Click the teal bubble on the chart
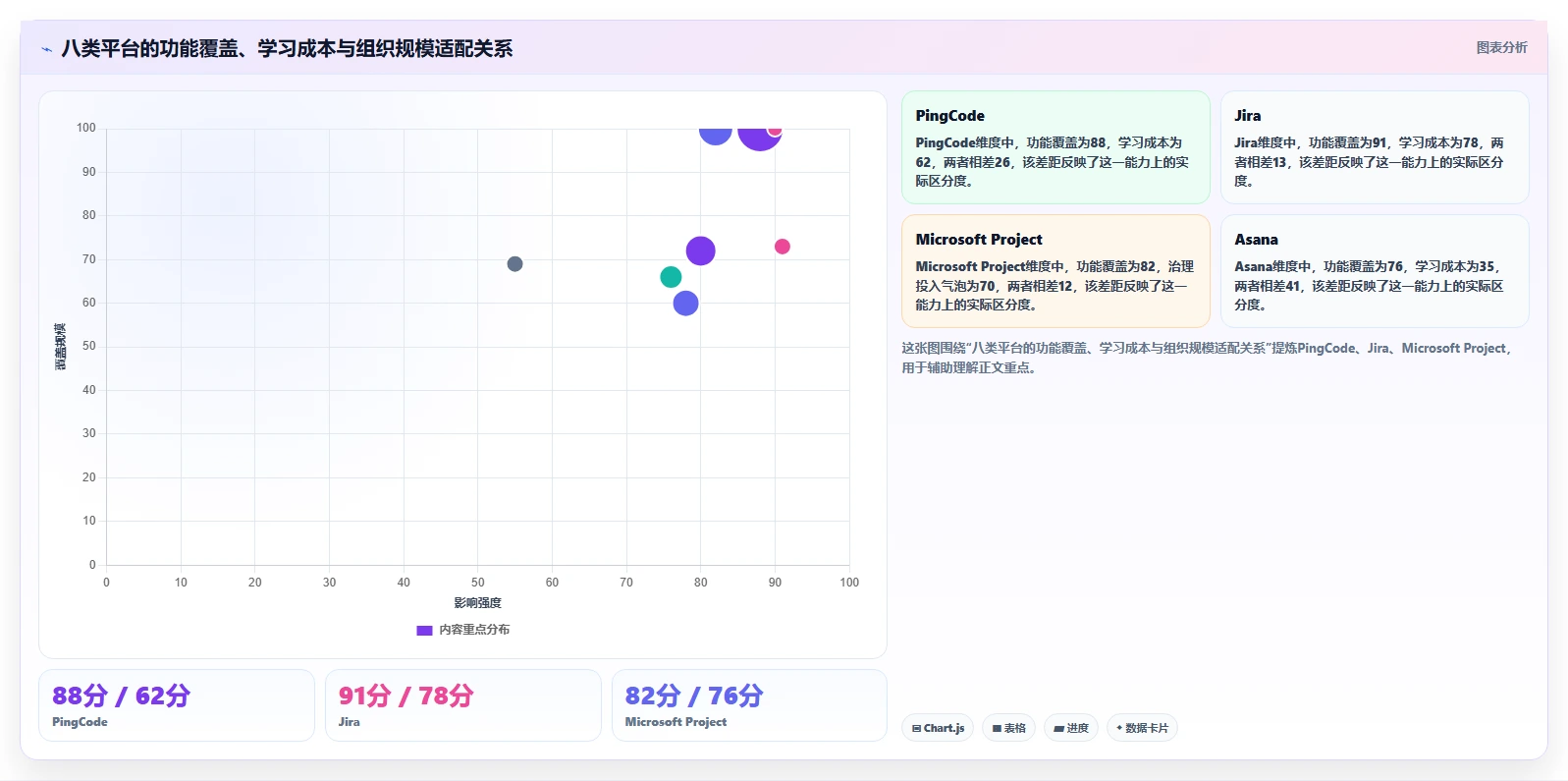The width and height of the screenshot is (1568, 781). pos(671,277)
